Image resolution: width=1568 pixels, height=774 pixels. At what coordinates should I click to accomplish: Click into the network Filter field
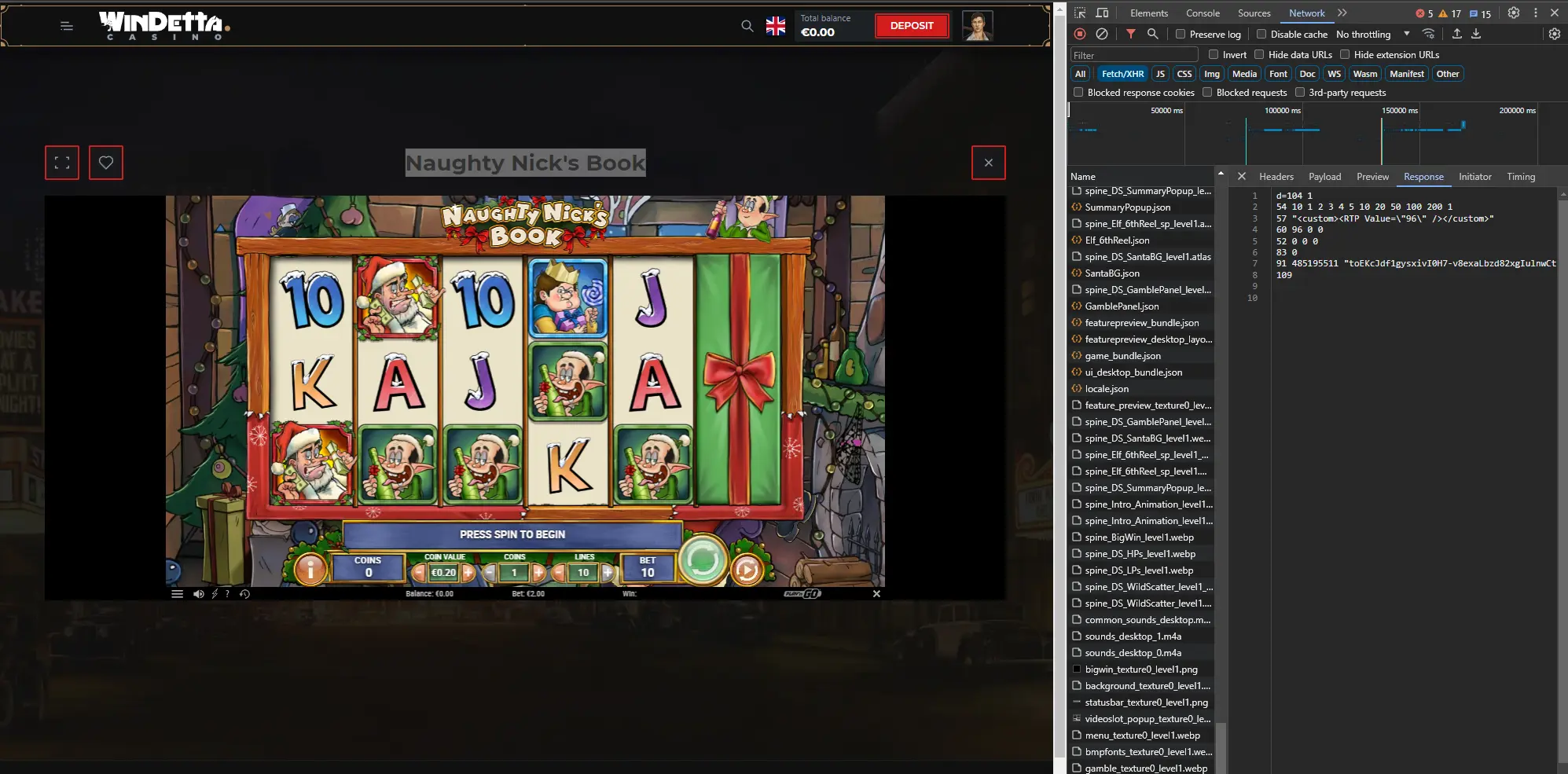click(x=1134, y=55)
